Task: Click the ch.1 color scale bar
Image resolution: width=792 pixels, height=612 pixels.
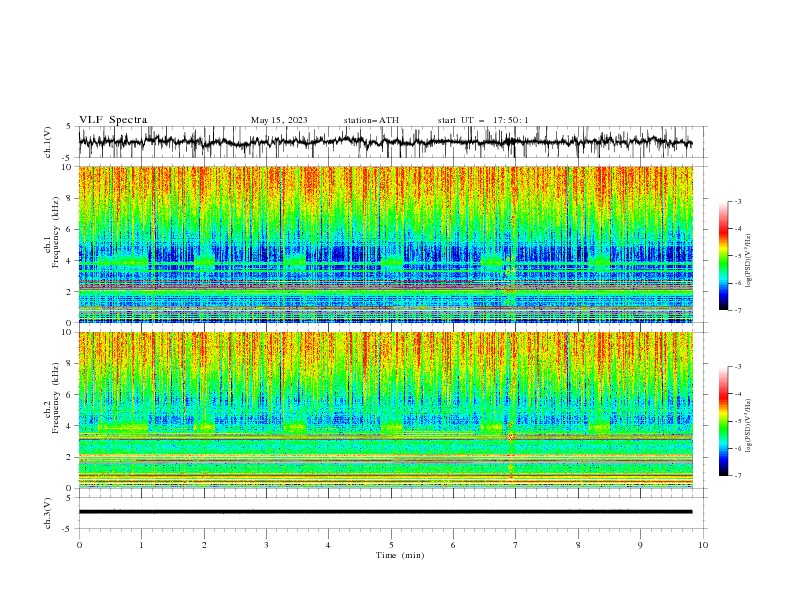Action: point(723,256)
